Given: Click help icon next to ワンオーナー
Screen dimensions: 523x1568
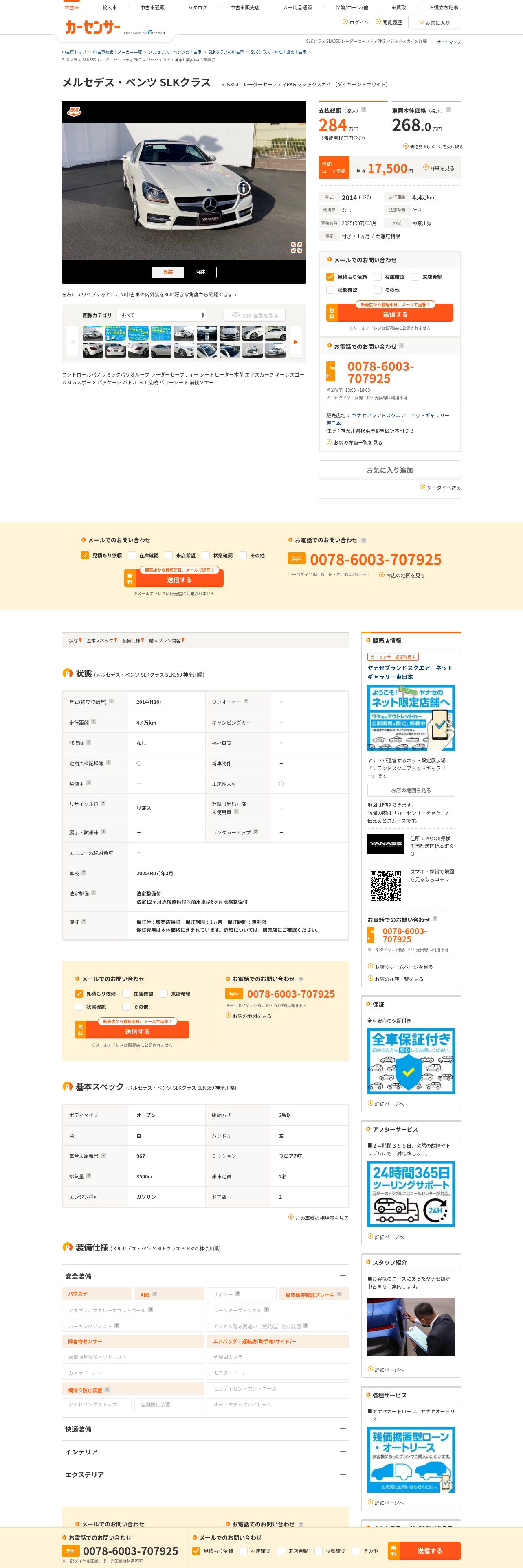Looking at the screenshot, I should click(x=246, y=701).
